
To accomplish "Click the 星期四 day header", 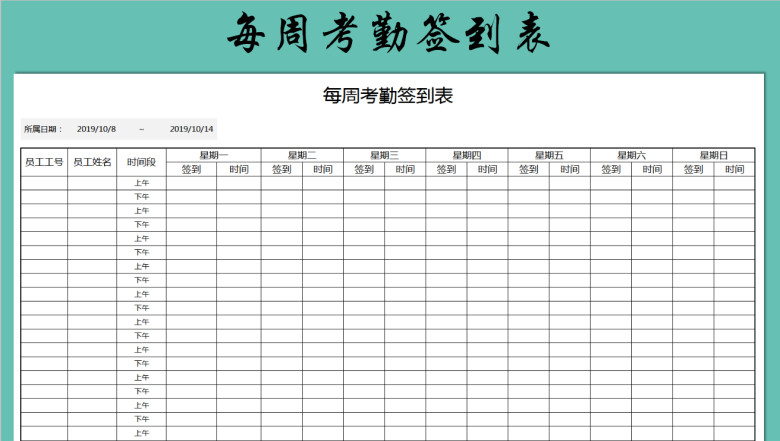I will 467,155.
